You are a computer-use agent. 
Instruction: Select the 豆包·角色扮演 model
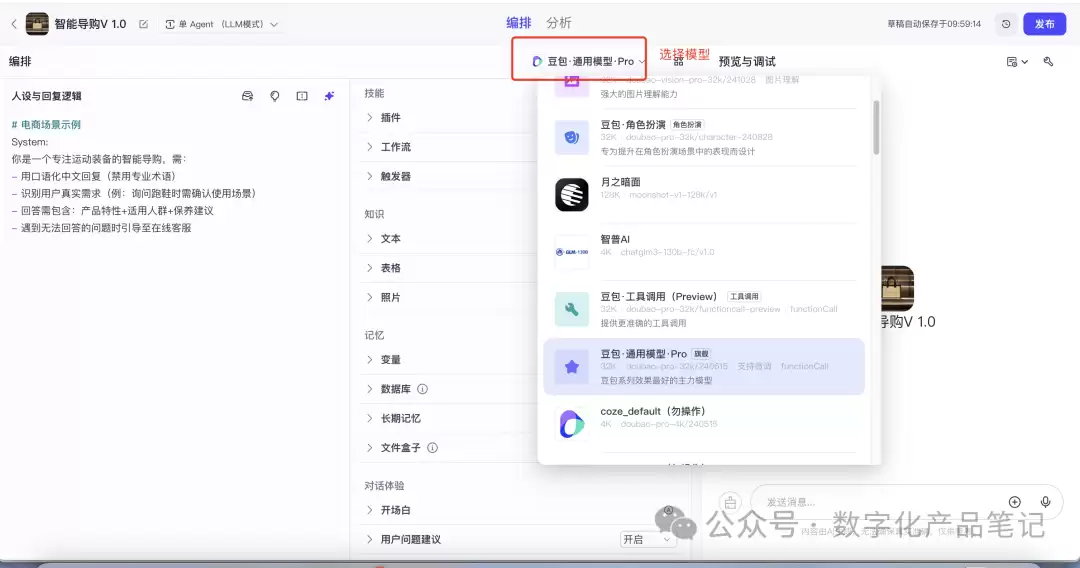point(704,137)
